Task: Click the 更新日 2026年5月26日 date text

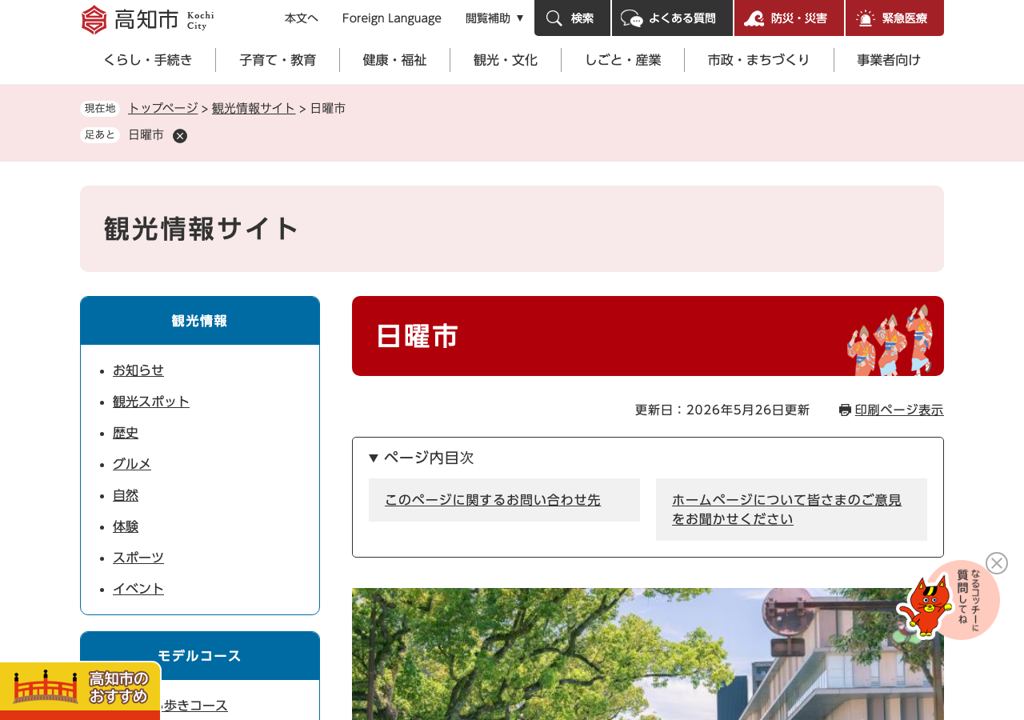Action: 722,410
